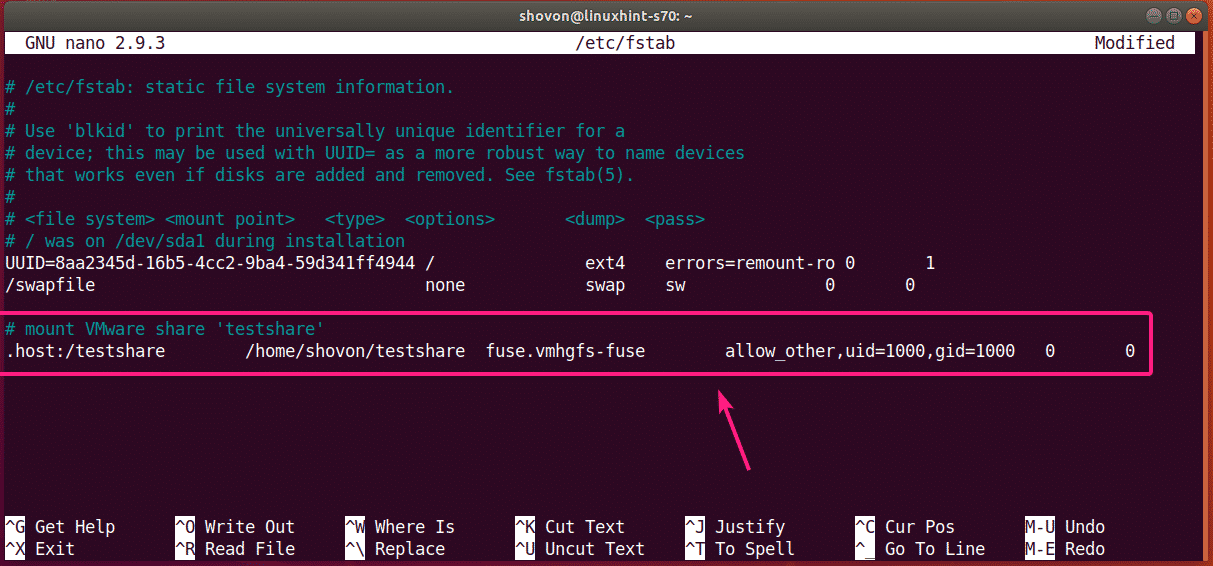Click the /swapfile entry
The height and width of the screenshot is (566, 1213).
click(50, 285)
